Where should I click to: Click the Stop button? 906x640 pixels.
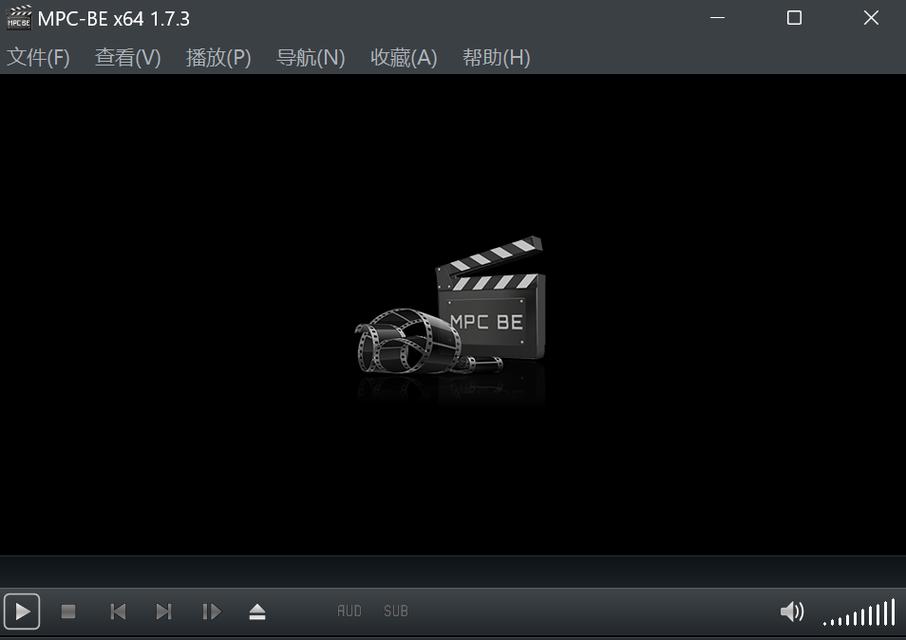click(68, 611)
